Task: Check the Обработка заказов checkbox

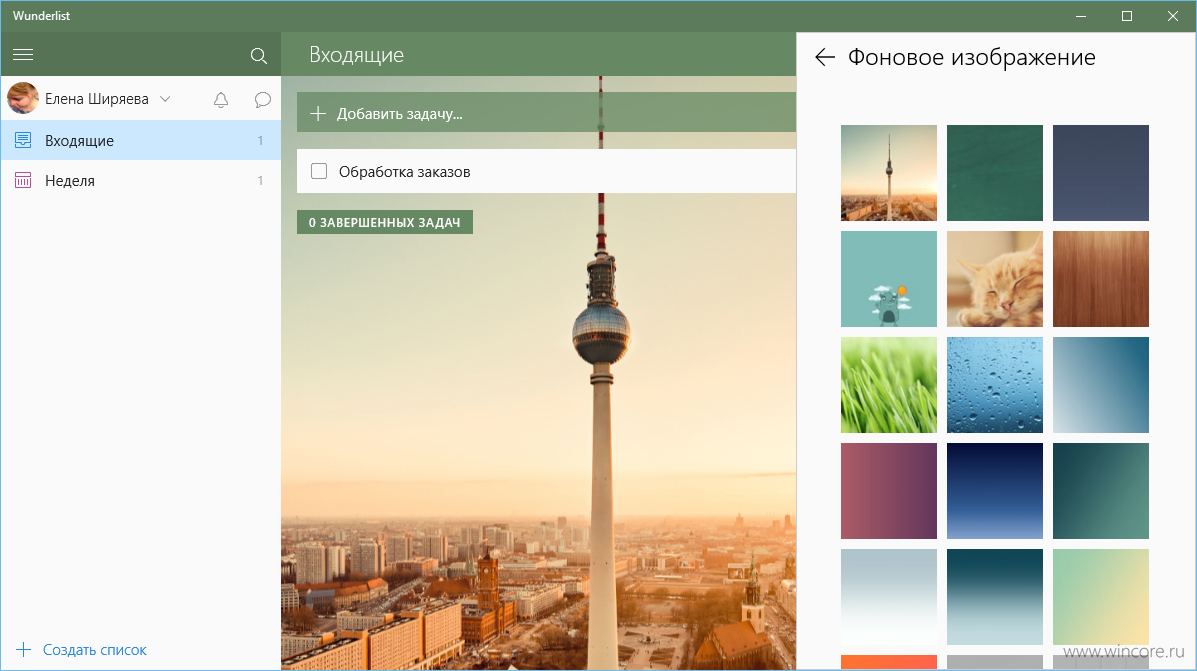Action: [x=319, y=171]
